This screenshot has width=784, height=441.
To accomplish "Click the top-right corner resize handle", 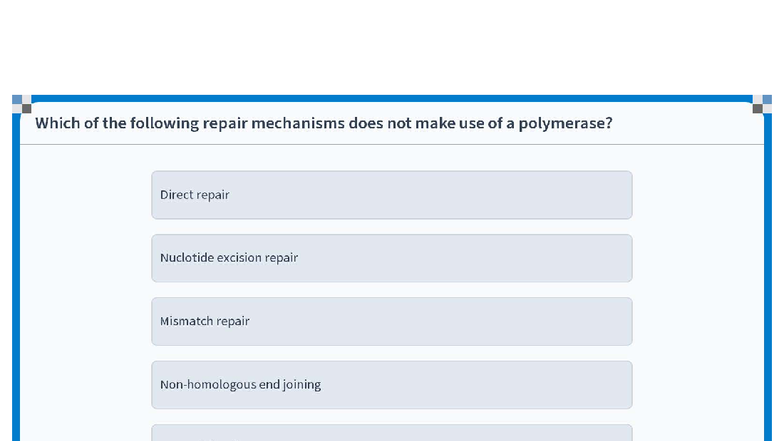I will 762,104.
